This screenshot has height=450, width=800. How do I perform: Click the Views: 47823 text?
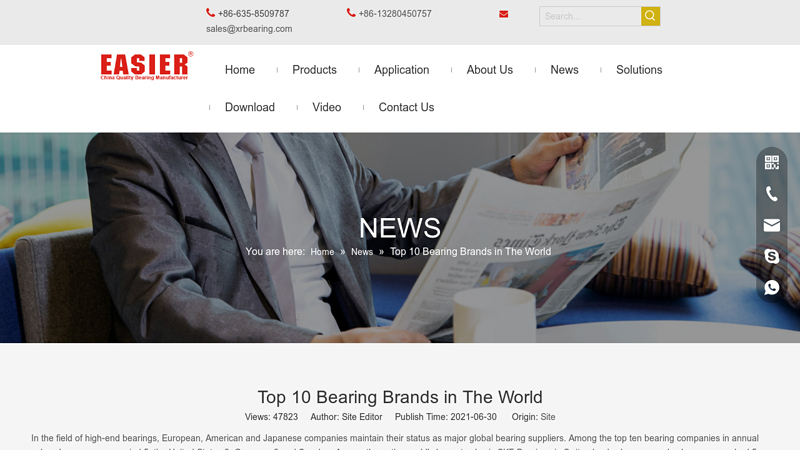click(271, 417)
